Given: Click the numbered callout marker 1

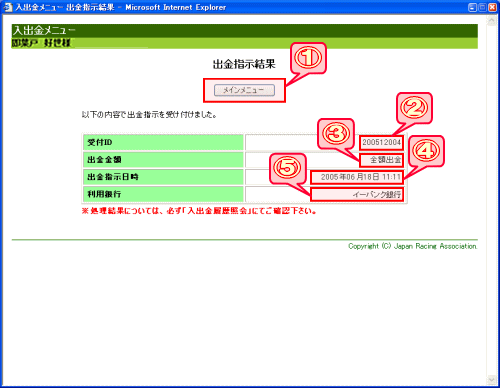Looking at the screenshot, I should 308,57.
